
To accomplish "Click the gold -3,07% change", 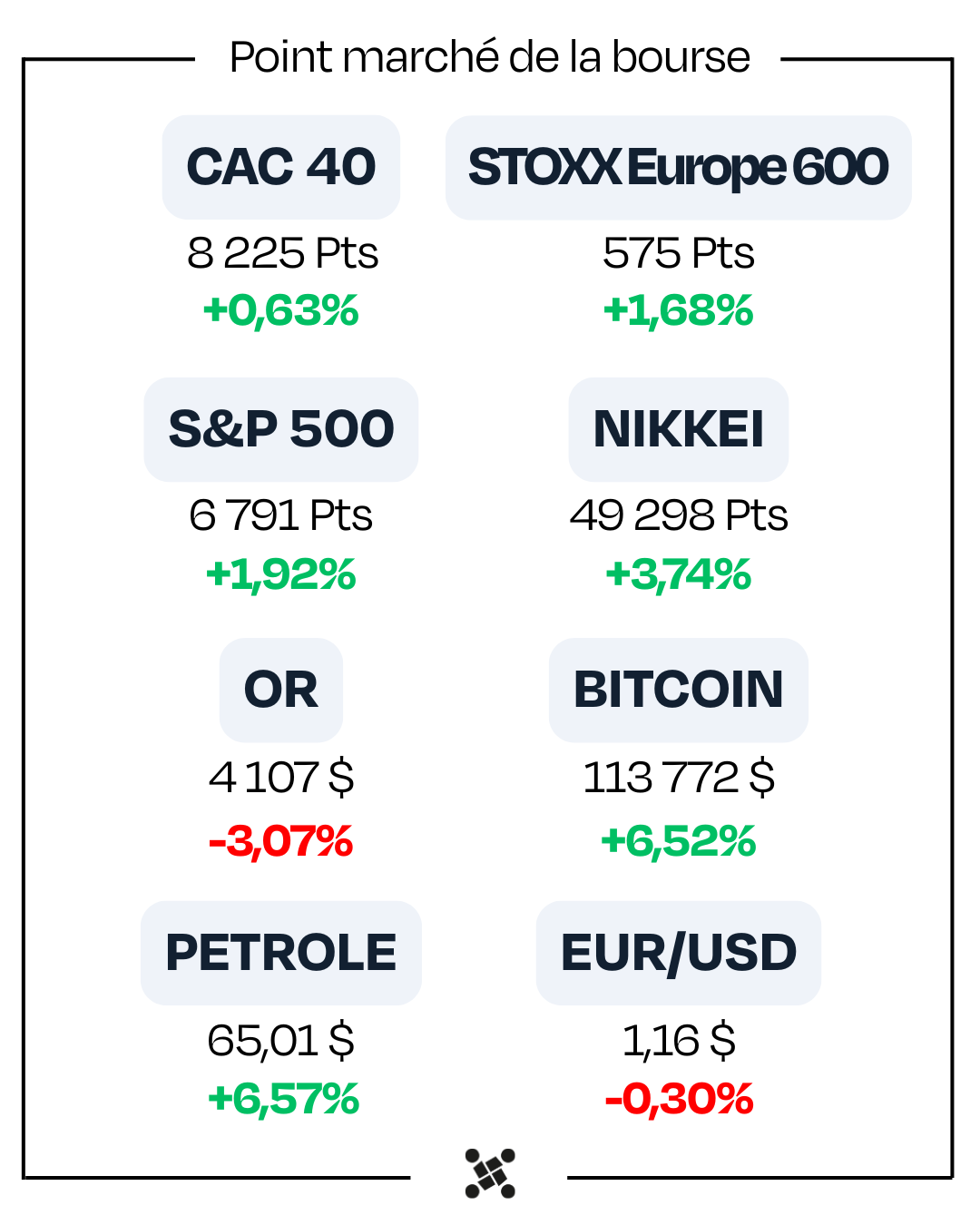I will 281,841.
